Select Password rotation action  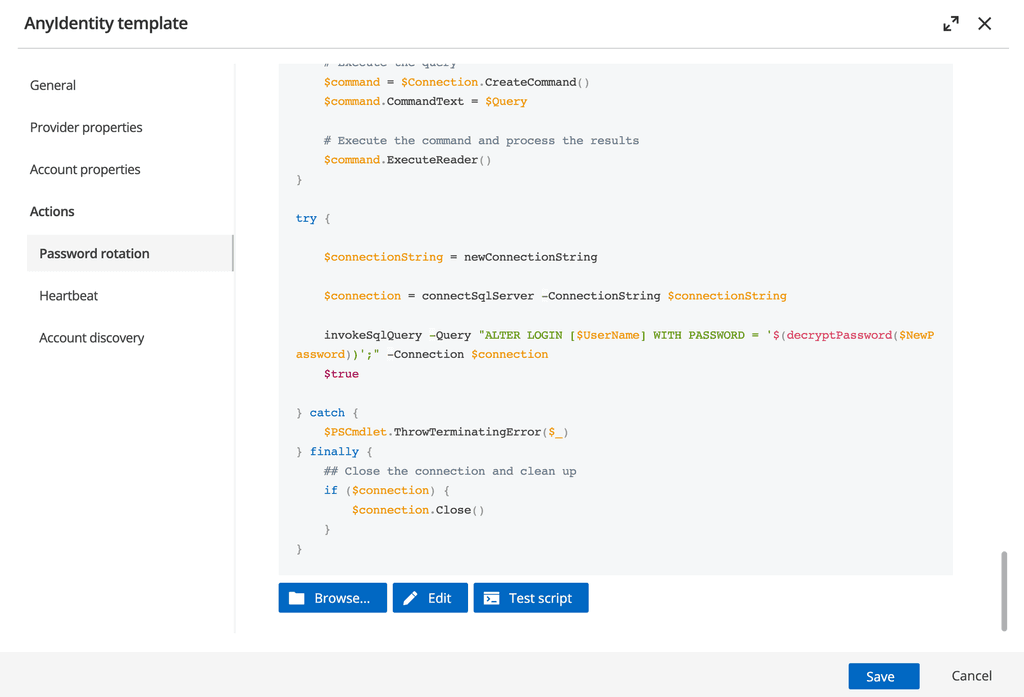tap(94, 254)
